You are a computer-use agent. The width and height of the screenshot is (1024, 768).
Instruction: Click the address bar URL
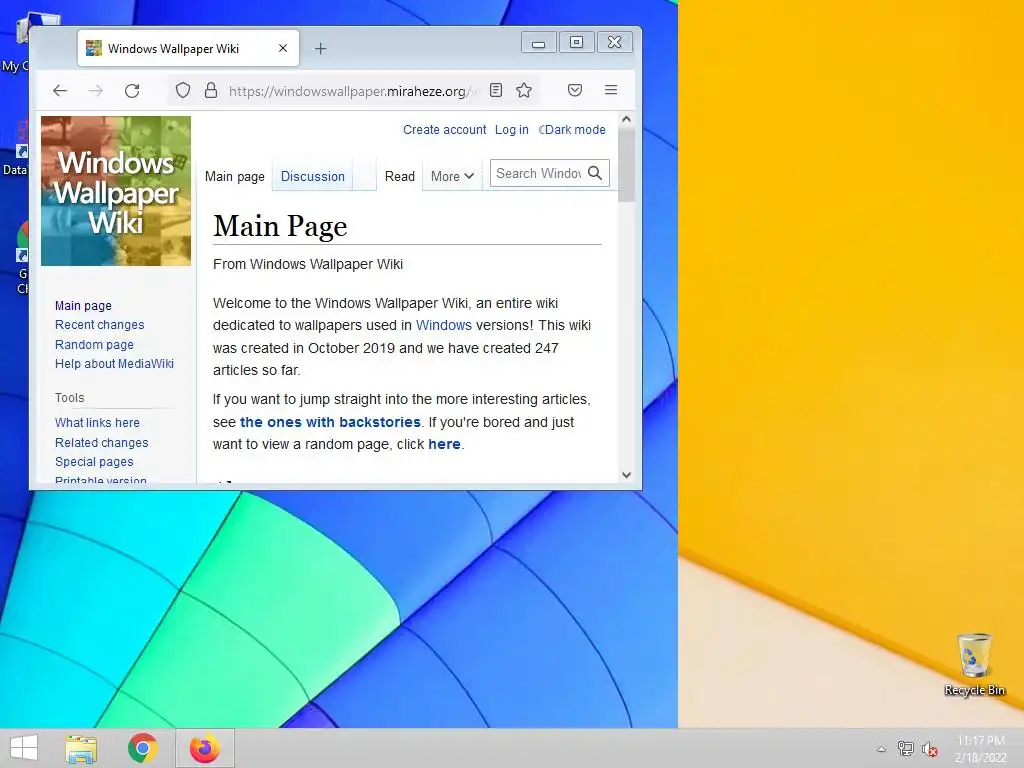click(x=353, y=91)
